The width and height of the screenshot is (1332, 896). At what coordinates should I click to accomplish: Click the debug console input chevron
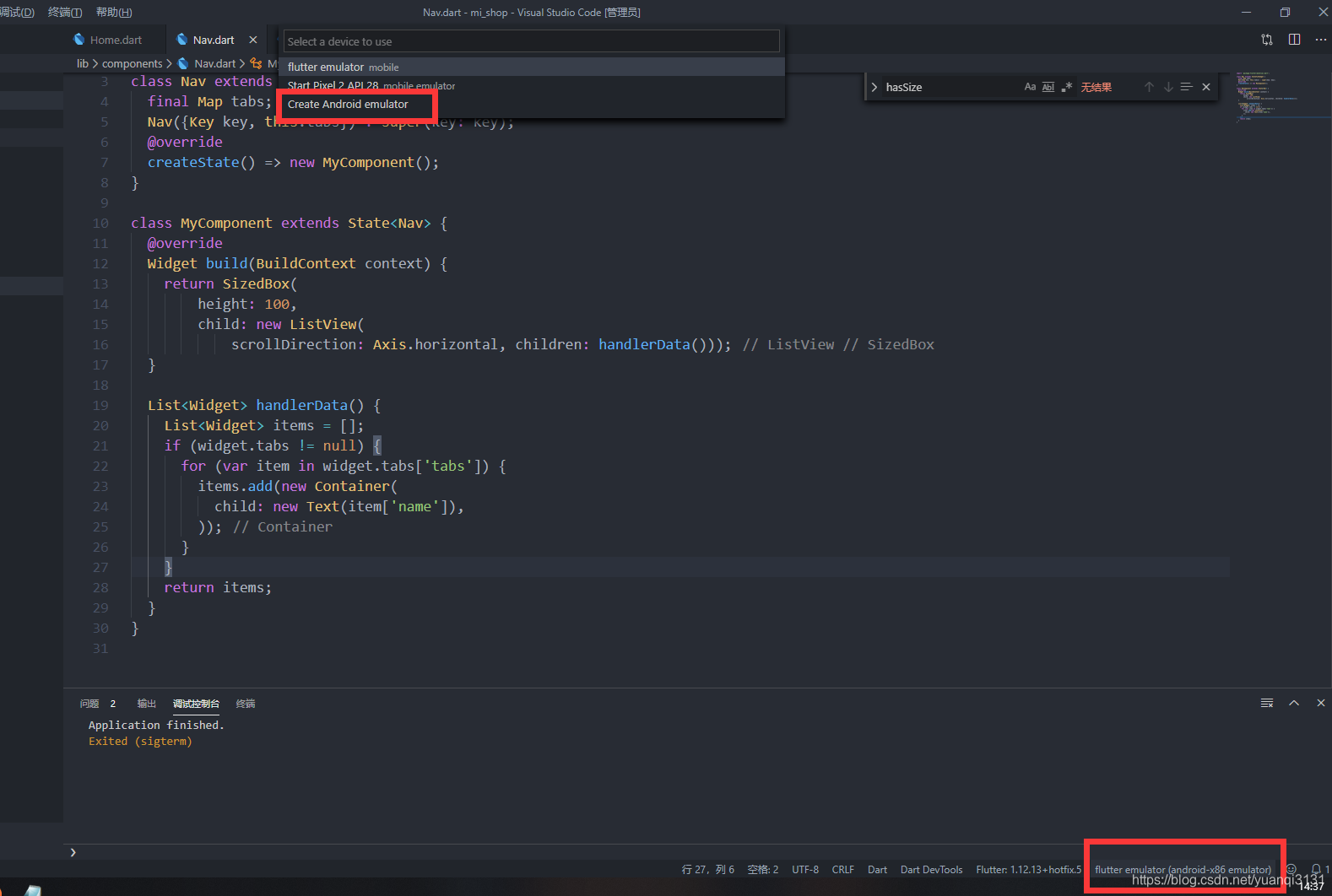tap(73, 852)
